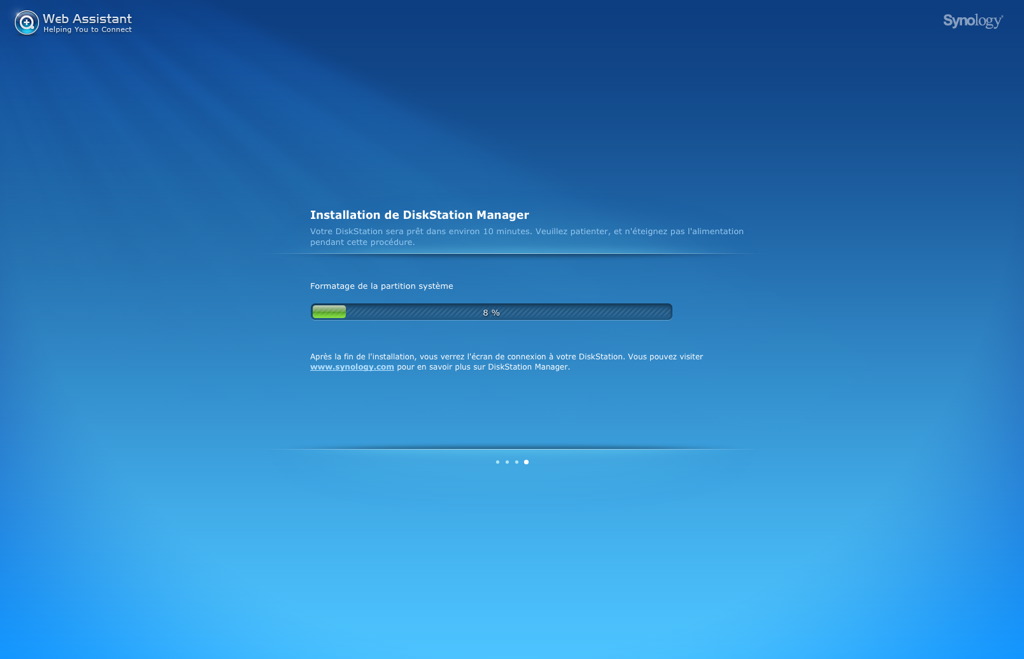Click the 'Votre DiskStation sera prêt' description text

click(526, 236)
